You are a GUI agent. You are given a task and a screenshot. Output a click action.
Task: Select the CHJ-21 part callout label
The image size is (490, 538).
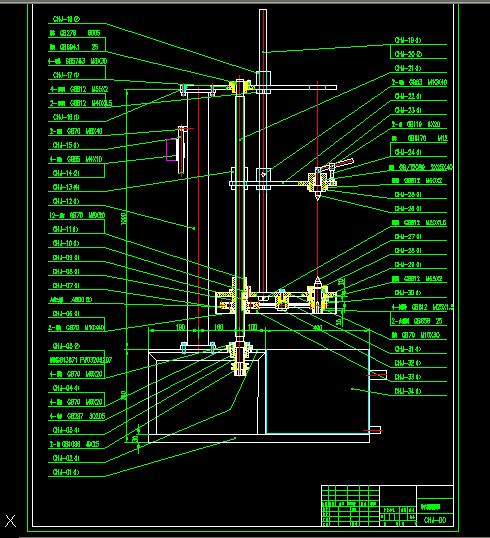pyautogui.click(x=408, y=68)
